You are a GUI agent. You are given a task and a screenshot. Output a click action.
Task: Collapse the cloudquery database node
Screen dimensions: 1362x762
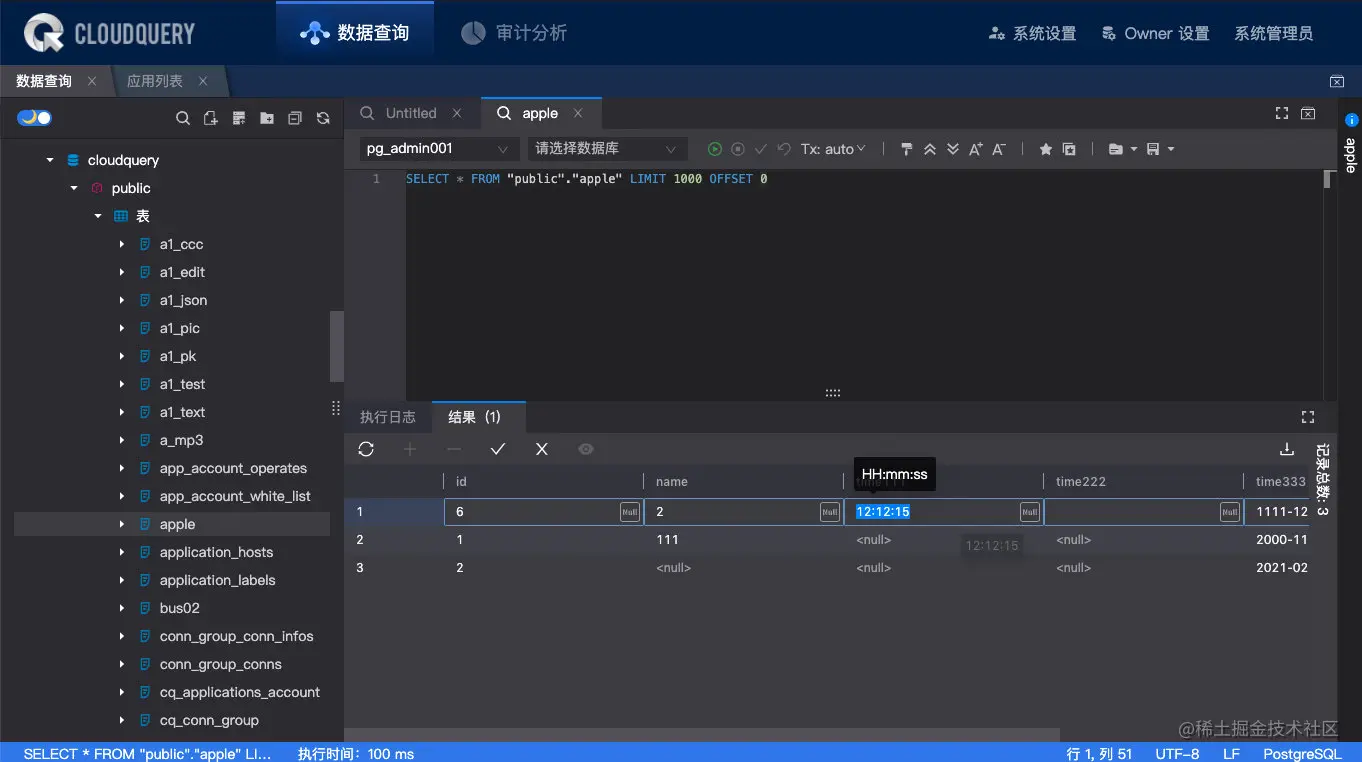point(50,160)
